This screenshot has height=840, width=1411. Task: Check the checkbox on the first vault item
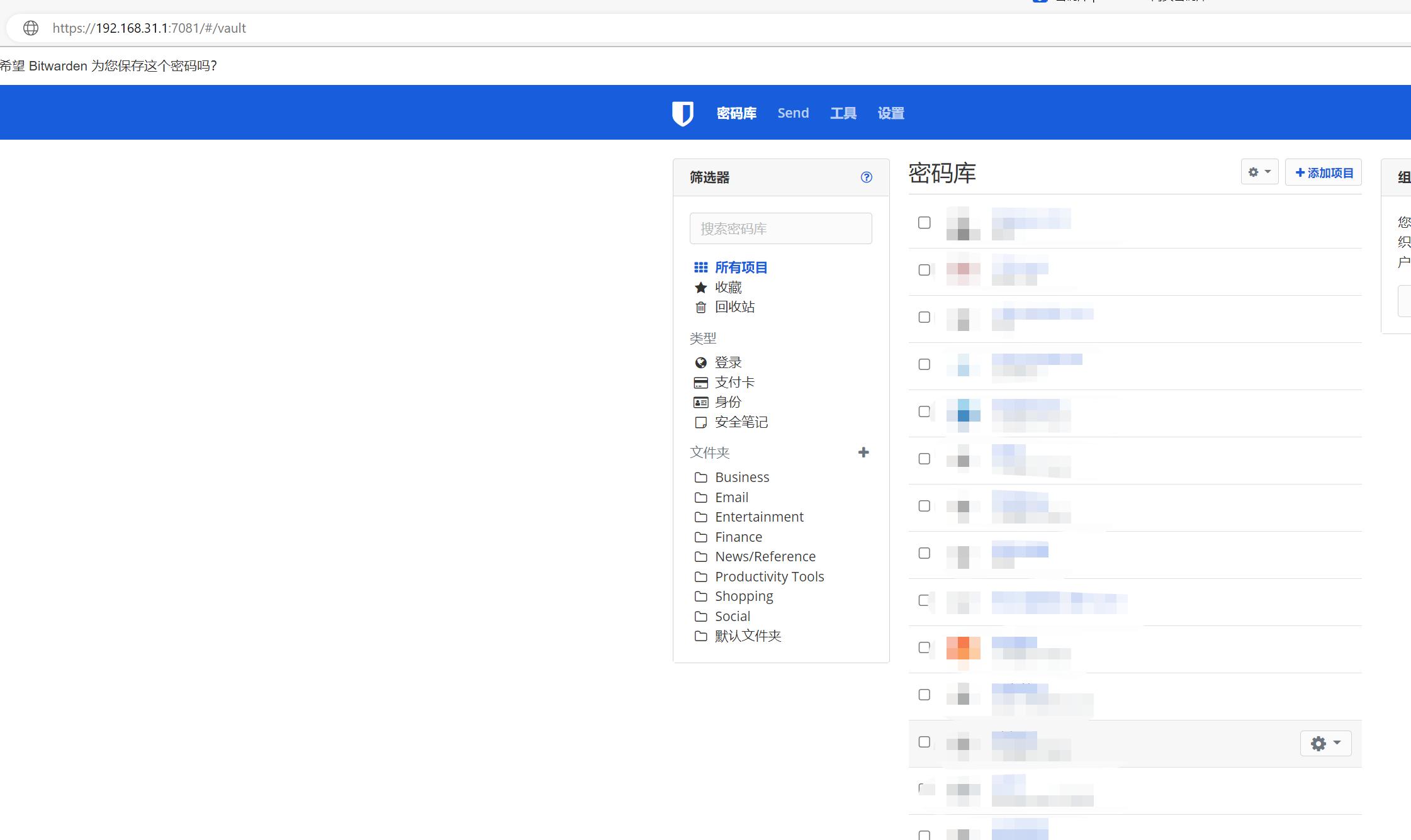coord(925,222)
